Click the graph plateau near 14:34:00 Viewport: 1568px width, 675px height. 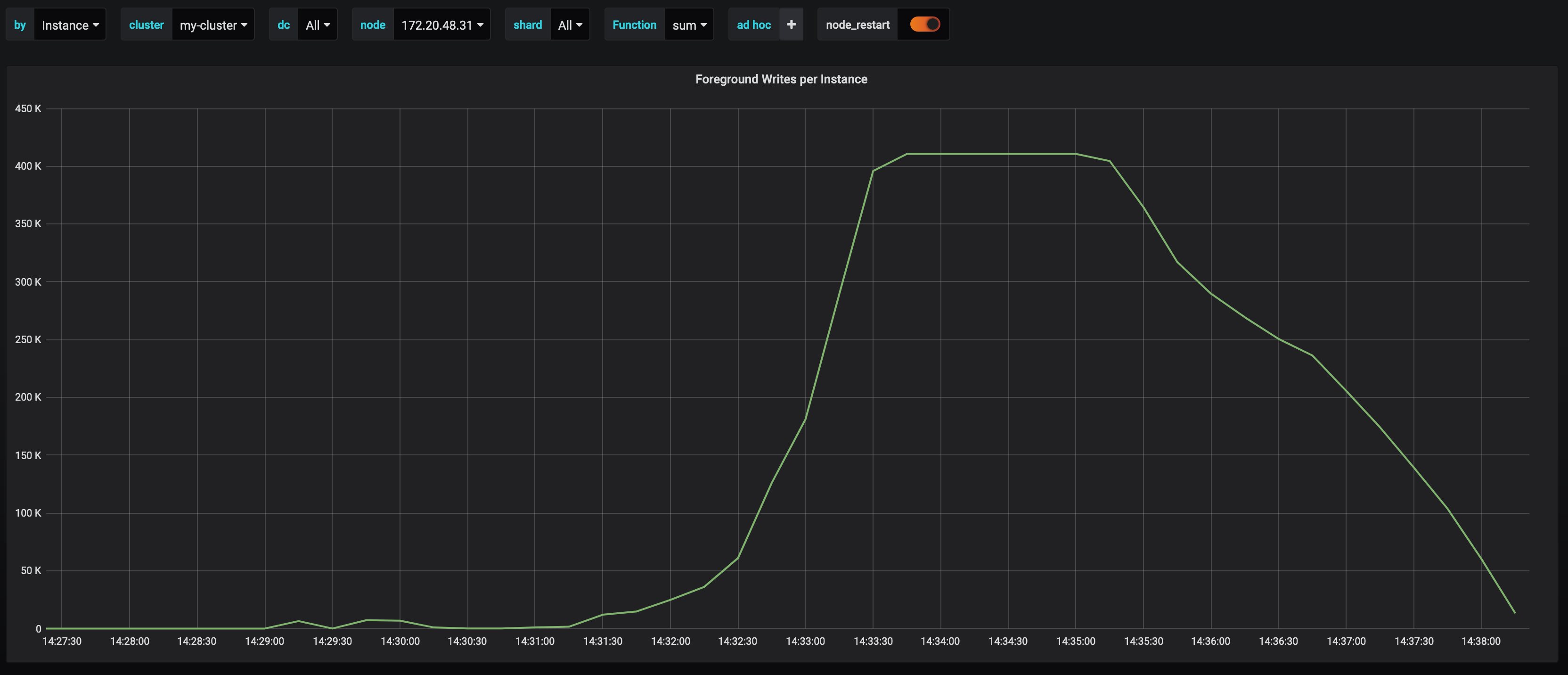(940, 154)
